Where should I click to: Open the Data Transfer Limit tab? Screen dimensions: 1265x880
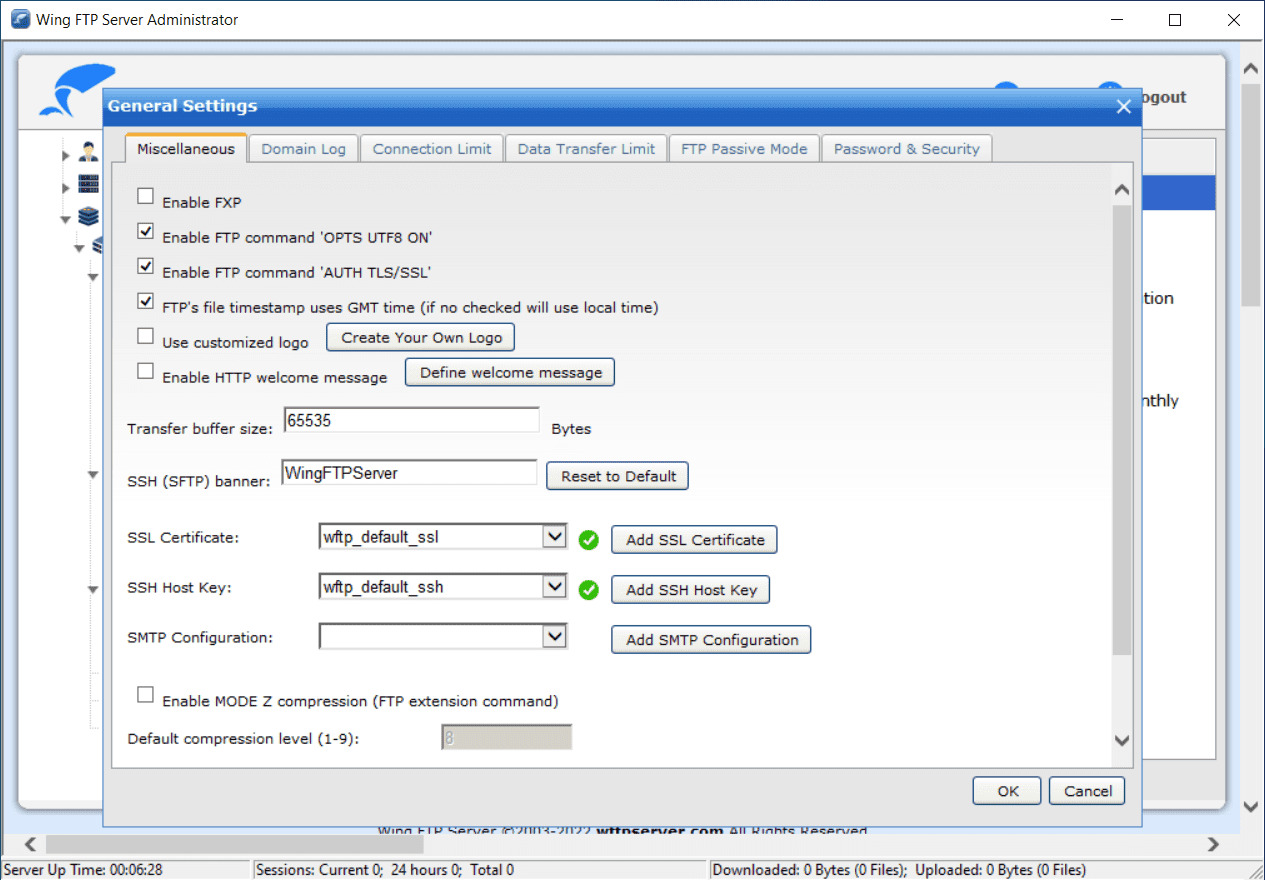coord(586,149)
